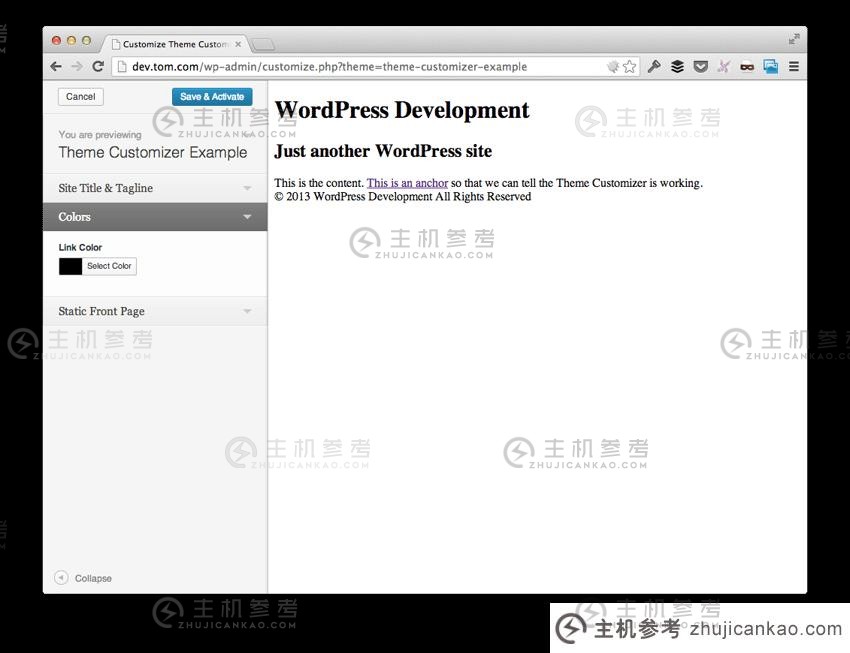Expand the Static Front Page section
This screenshot has width=850, height=653.
click(x=155, y=311)
